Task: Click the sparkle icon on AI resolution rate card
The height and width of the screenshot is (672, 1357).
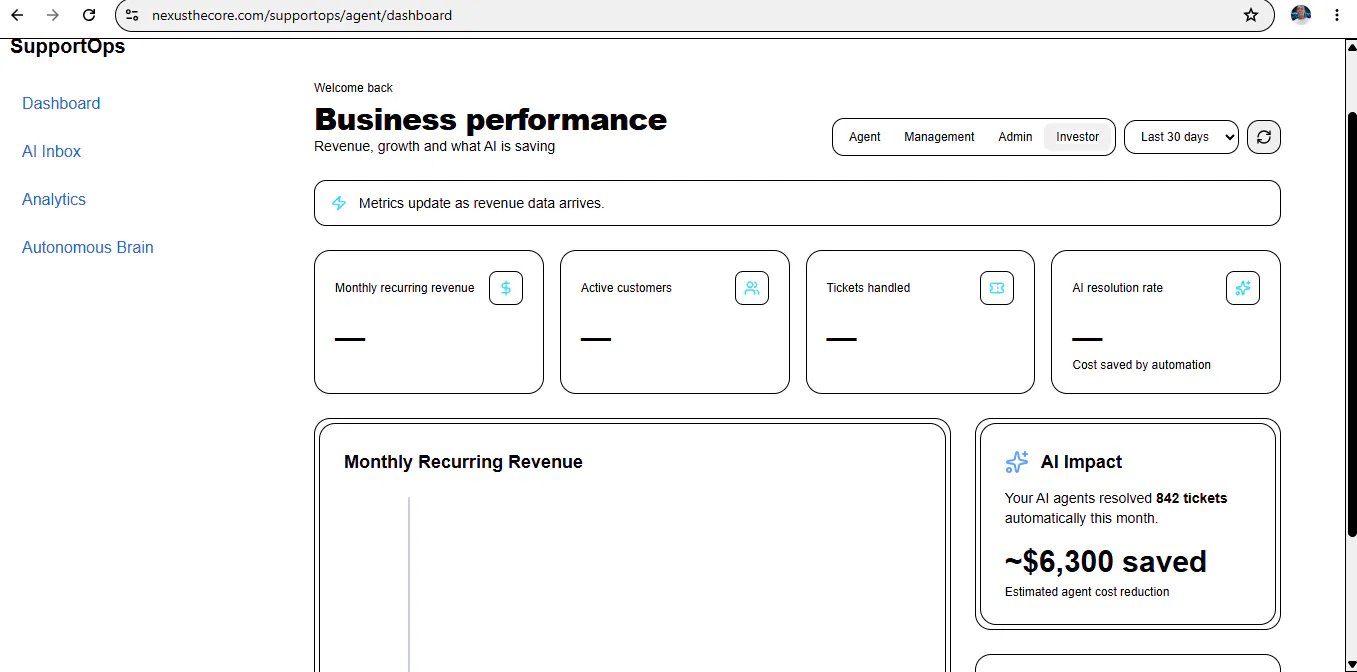Action: point(1243,288)
